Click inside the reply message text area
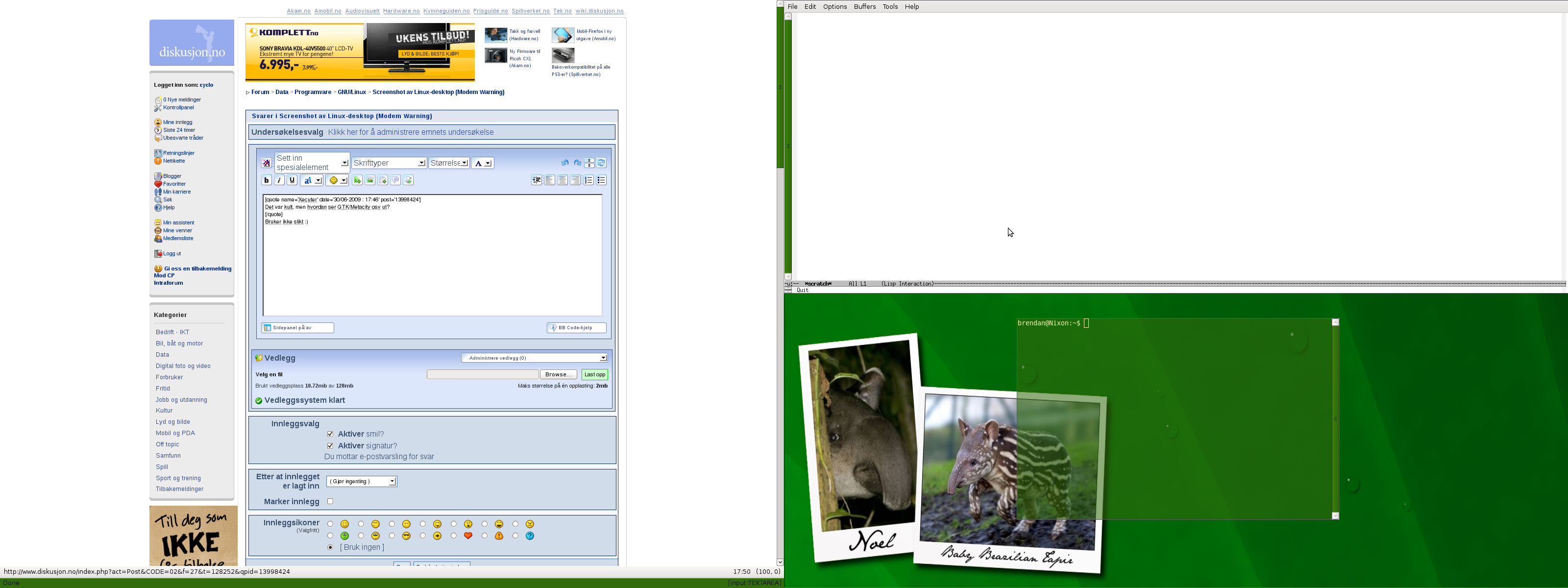1568x588 pixels. 433,256
